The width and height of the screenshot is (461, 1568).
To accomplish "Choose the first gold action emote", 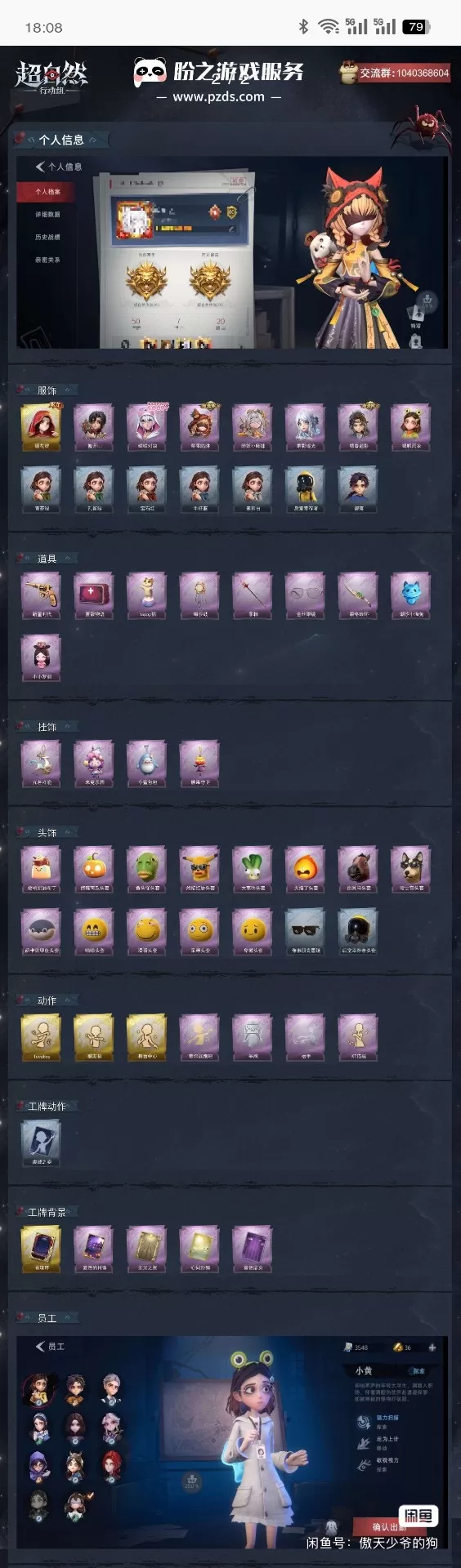I will [41, 1037].
